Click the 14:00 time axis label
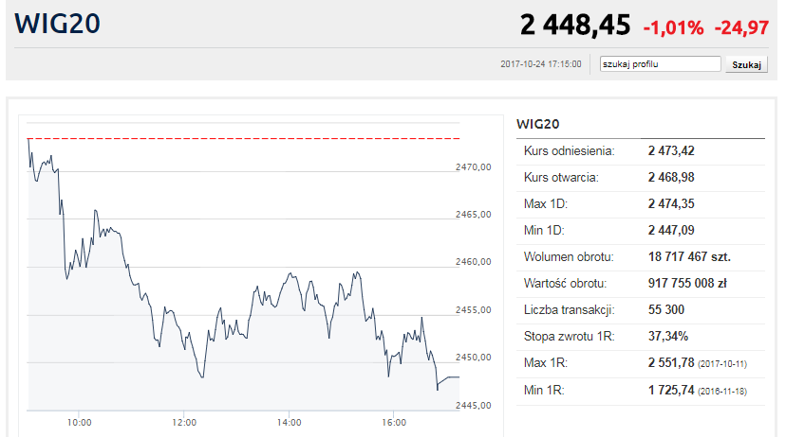The width and height of the screenshot is (786, 437). tap(289, 422)
